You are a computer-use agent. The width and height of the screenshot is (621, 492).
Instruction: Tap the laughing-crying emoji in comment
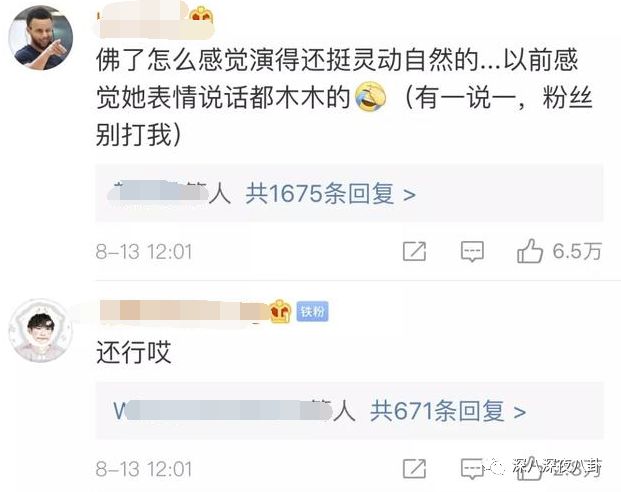pyautogui.click(x=370, y=97)
